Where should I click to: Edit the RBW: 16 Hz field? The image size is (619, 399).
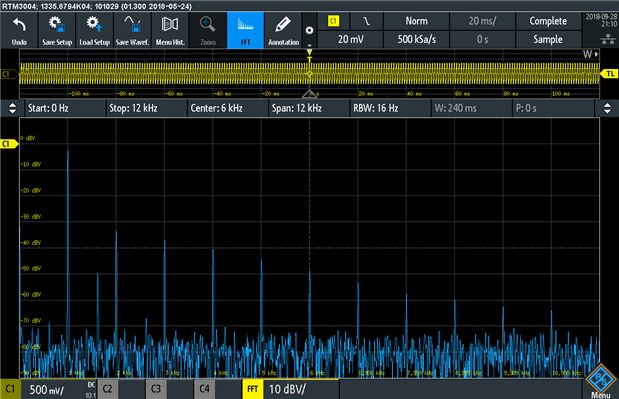tap(390, 108)
